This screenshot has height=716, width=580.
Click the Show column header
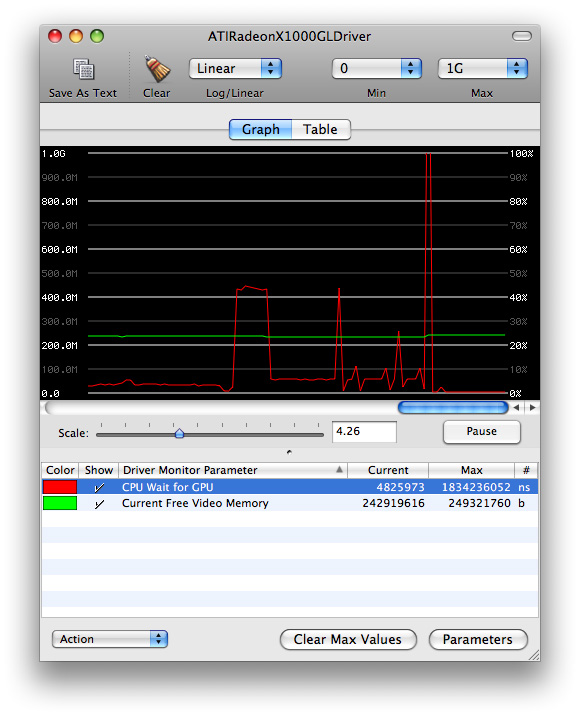(x=99, y=470)
